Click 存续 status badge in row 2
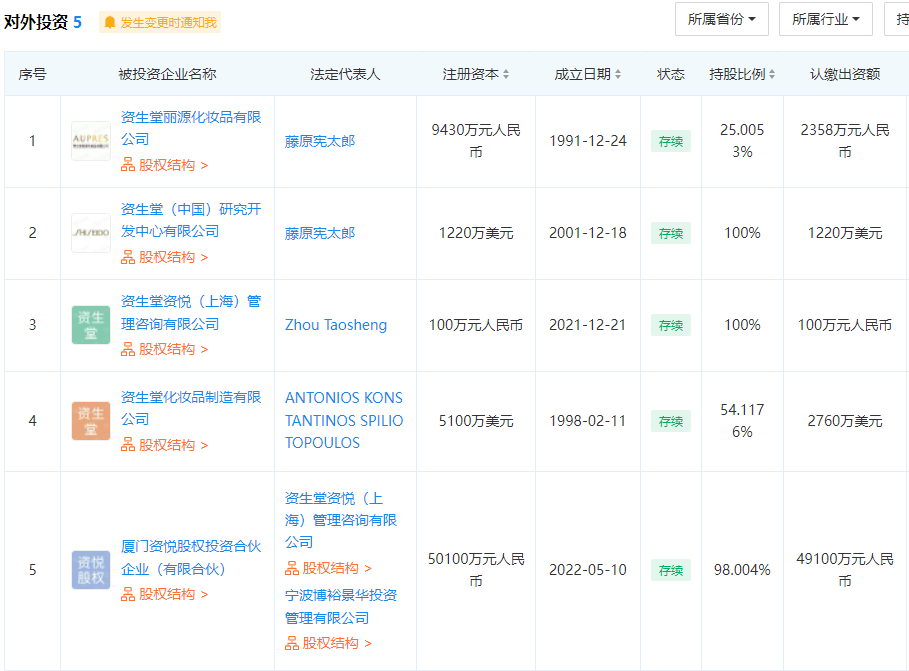This screenshot has height=671, width=909. pos(671,234)
